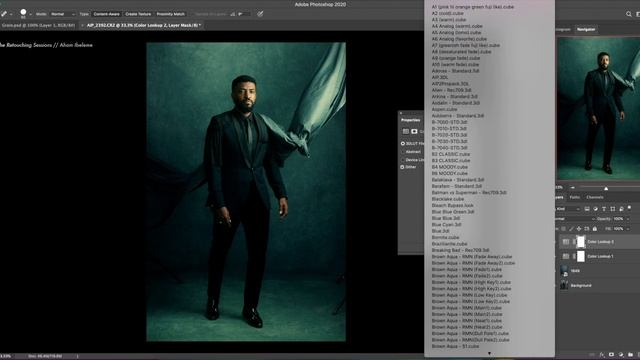640x360 pixels.
Task: Toggle artboard auto-nesting lock icon
Action: click(587, 229)
